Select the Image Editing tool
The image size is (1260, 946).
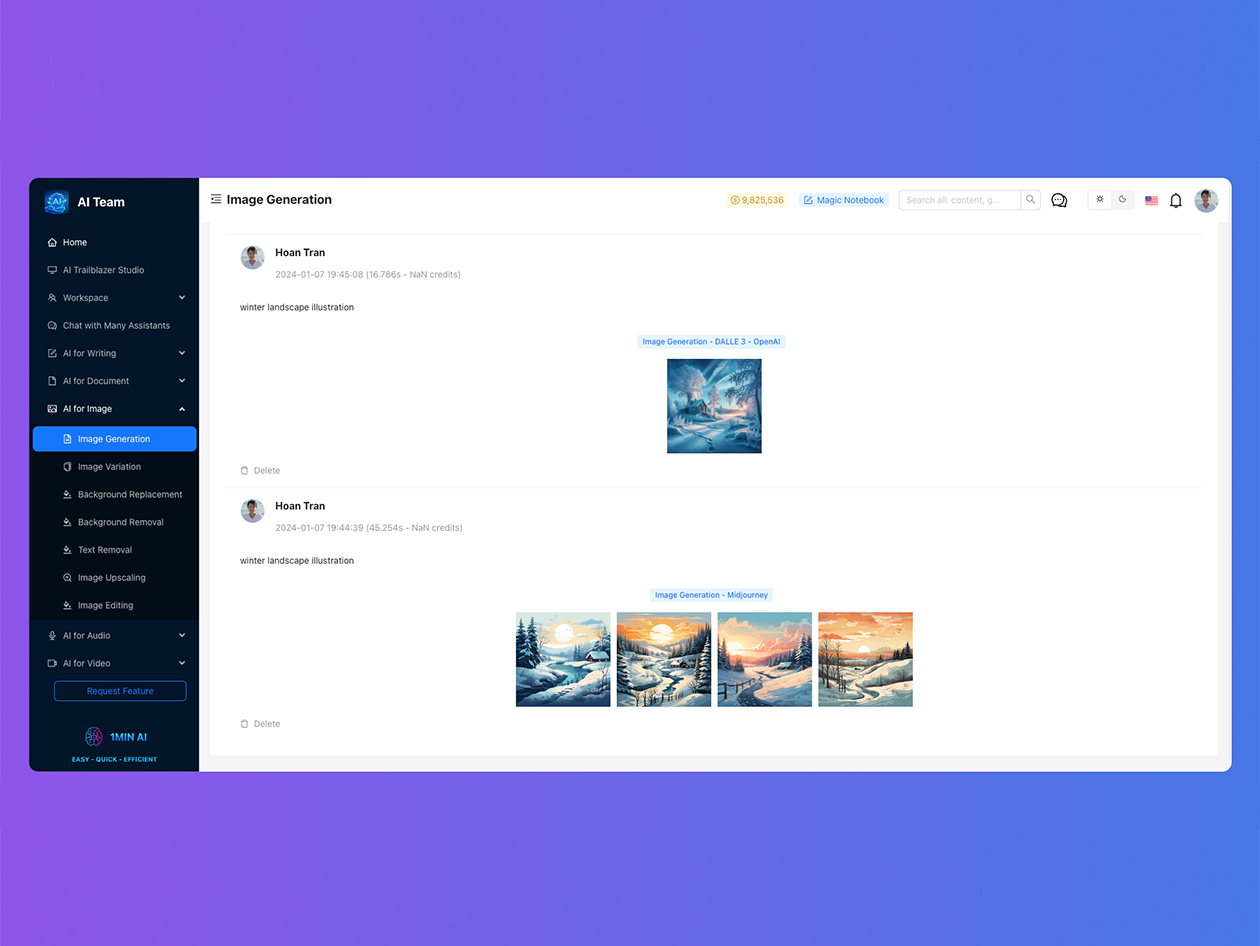104,605
